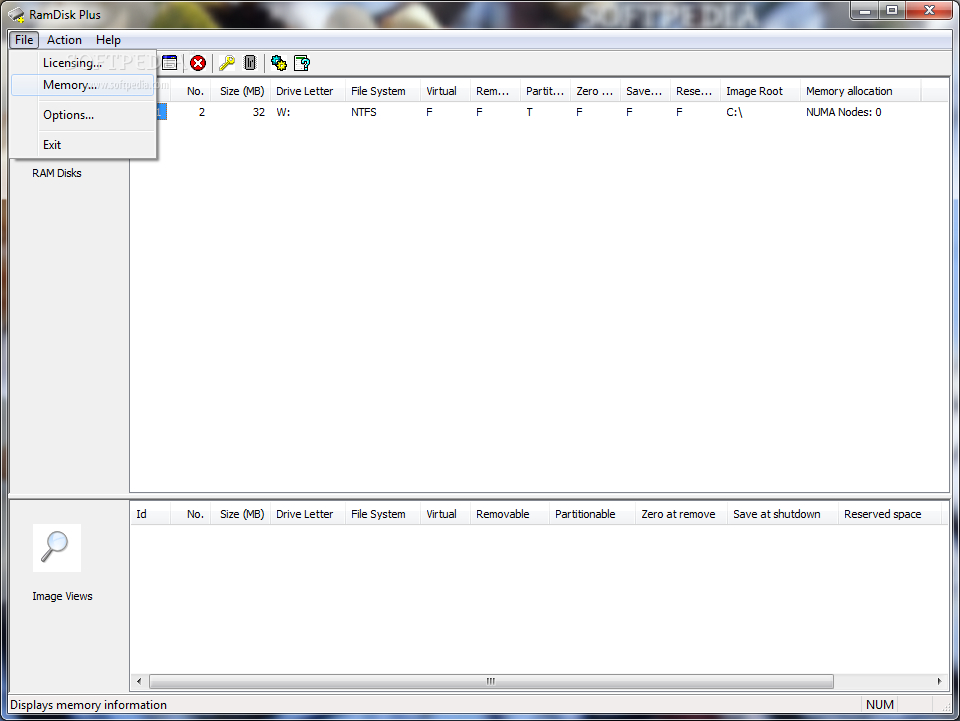
Task: Click the Partitionable header in bottom list
Action: click(593, 514)
